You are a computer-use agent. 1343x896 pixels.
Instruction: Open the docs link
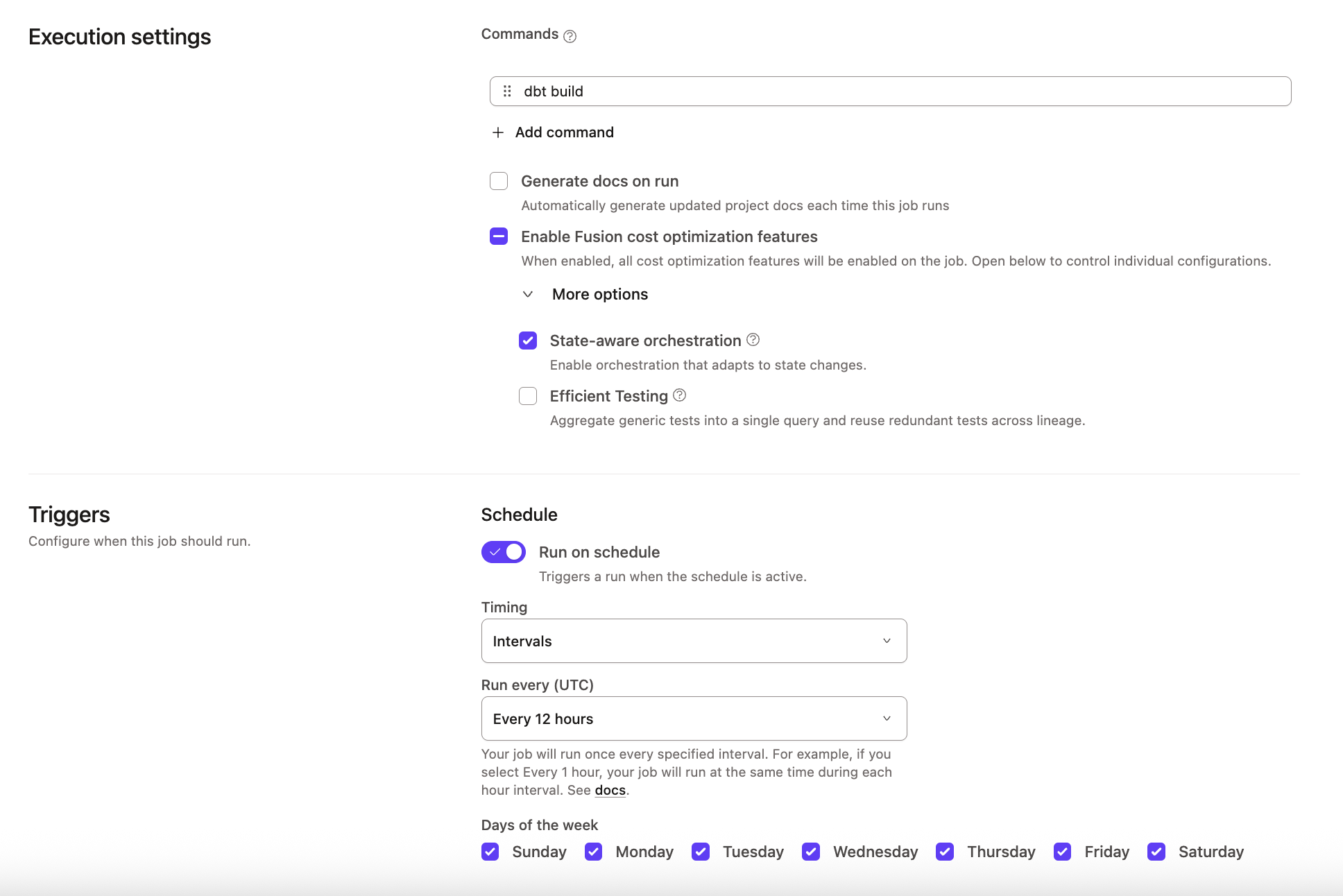(x=610, y=790)
